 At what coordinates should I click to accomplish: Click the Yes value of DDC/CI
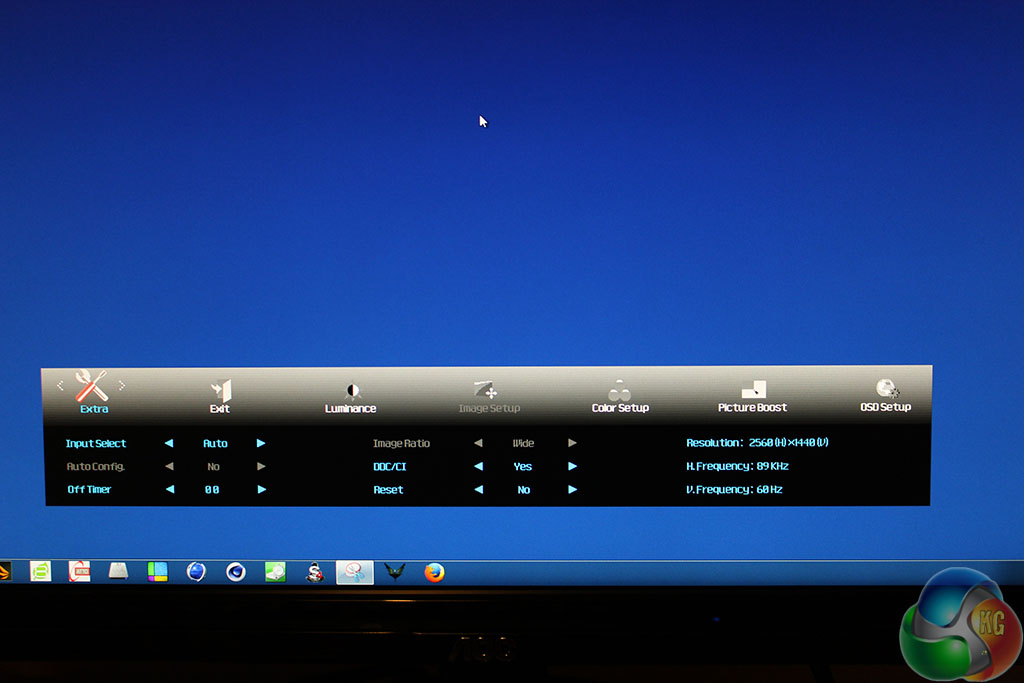pyautogui.click(x=522, y=466)
